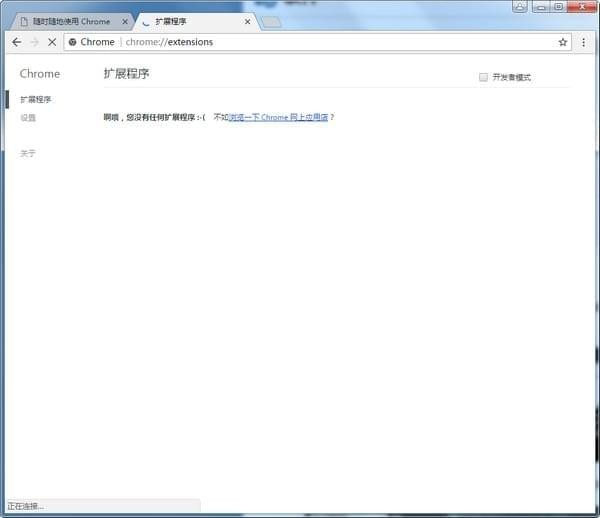600x518 pixels.
Task: Minimize the Chrome window
Action: click(541, 7)
